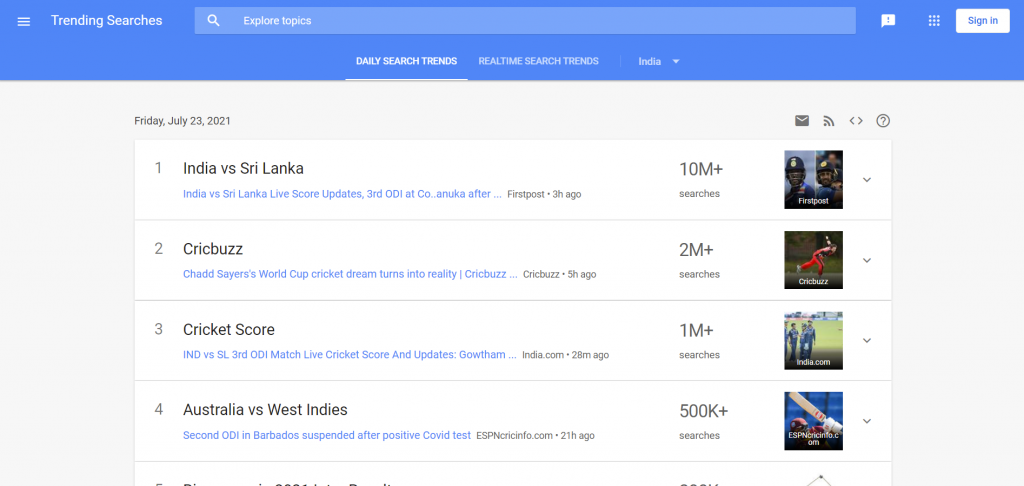Open the India country dropdown

[x=659, y=61]
